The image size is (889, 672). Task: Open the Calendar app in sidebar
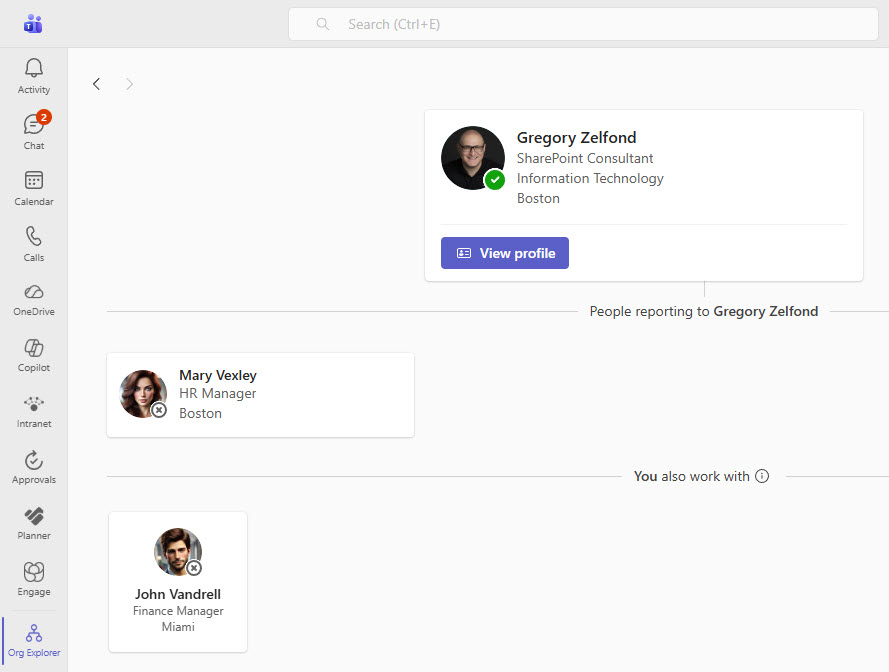(x=34, y=188)
